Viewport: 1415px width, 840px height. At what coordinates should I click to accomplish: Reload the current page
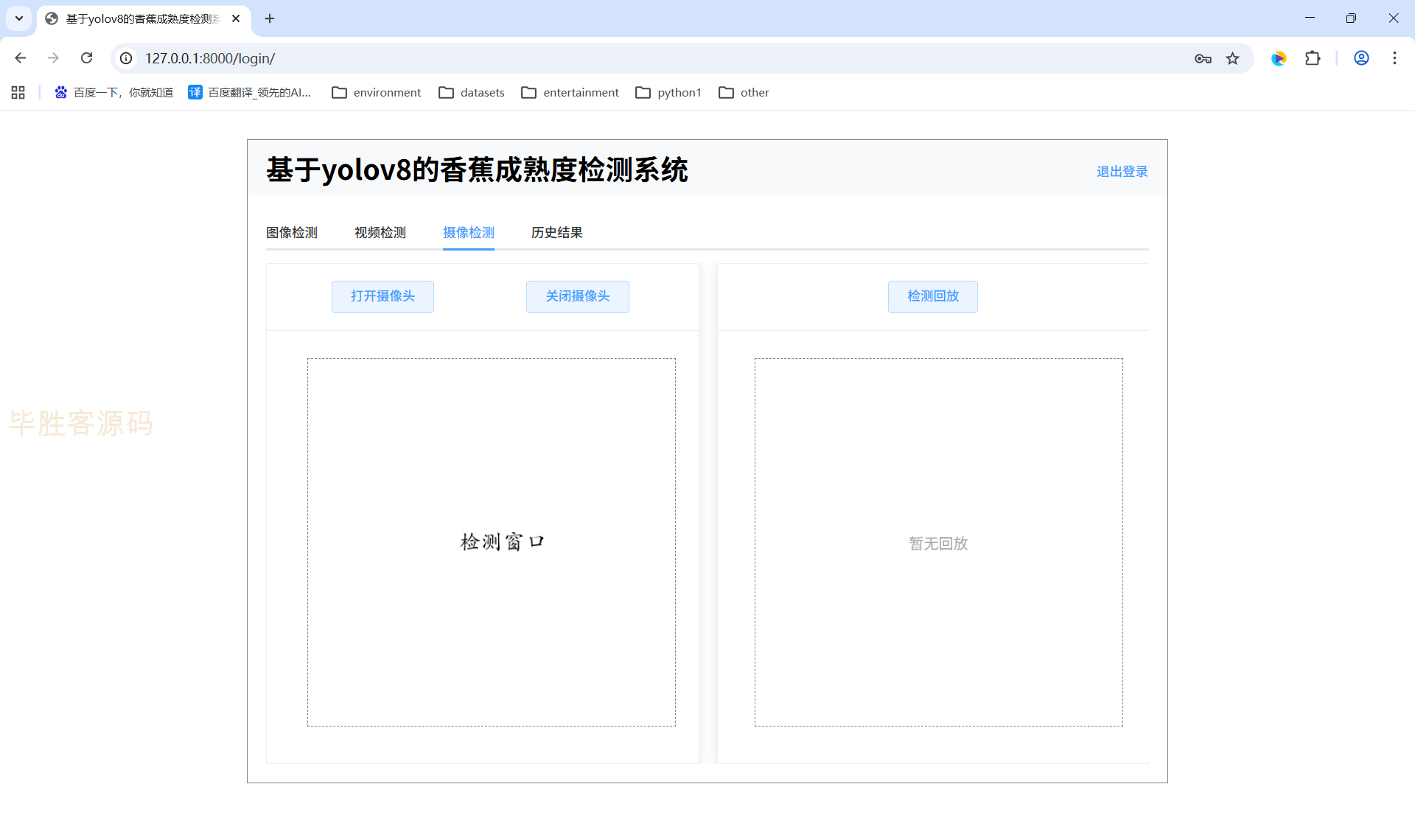pyautogui.click(x=86, y=58)
